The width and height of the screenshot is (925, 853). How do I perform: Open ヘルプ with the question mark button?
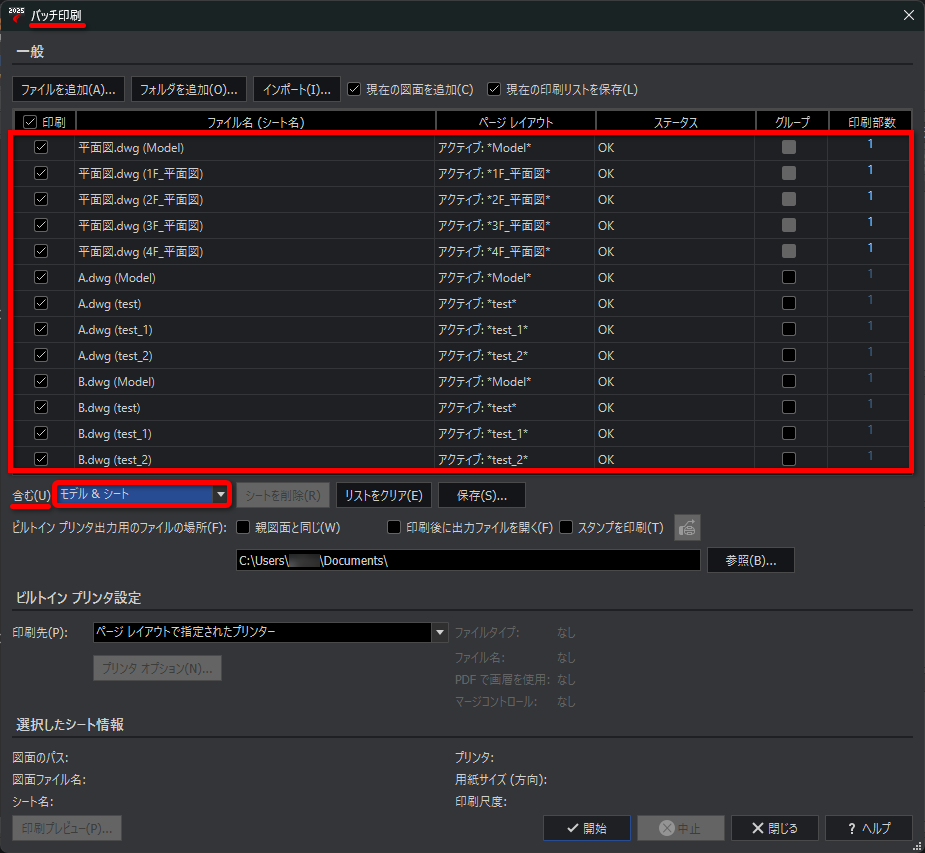point(869,828)
